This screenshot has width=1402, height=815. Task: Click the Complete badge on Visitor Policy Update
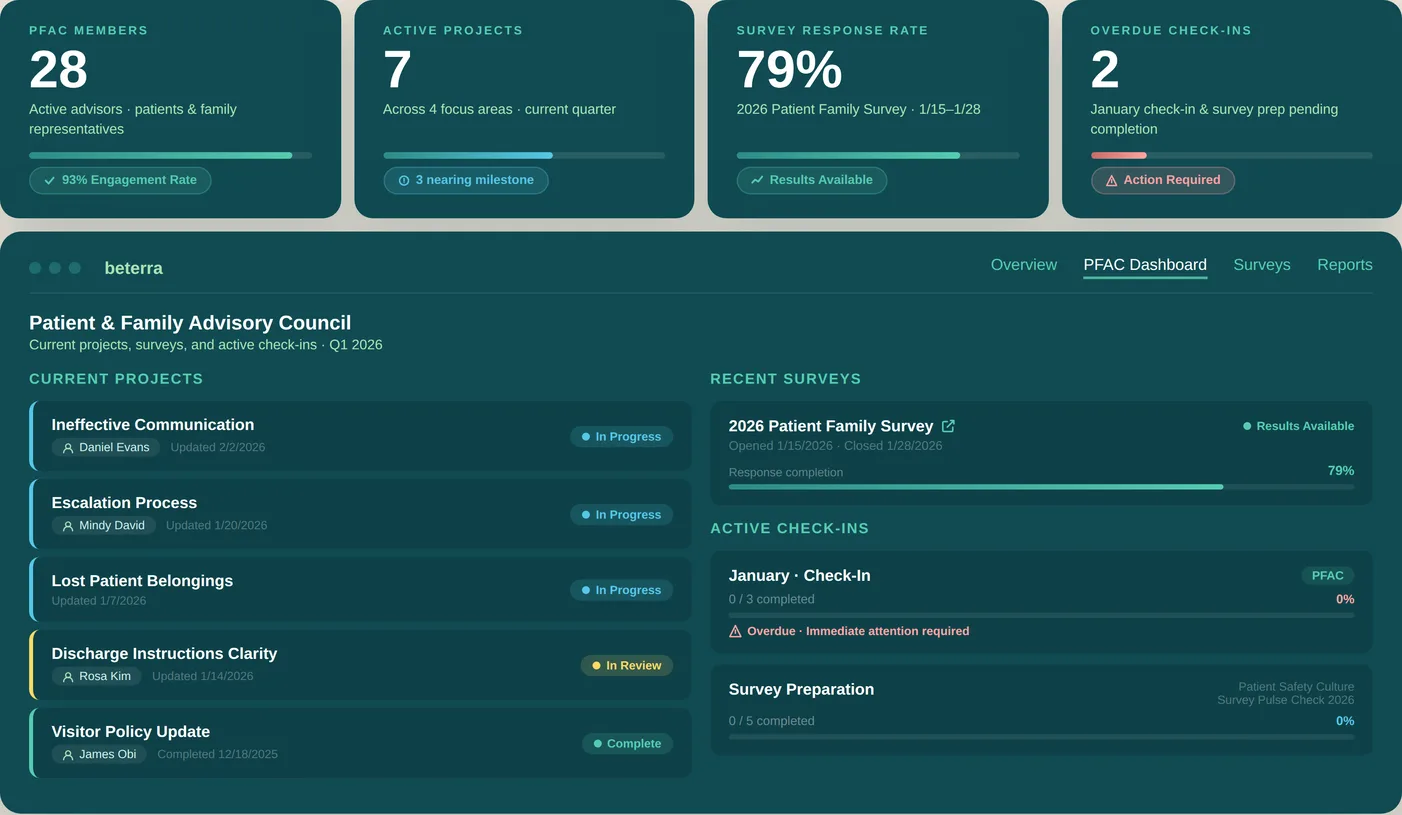pos(627,743)
